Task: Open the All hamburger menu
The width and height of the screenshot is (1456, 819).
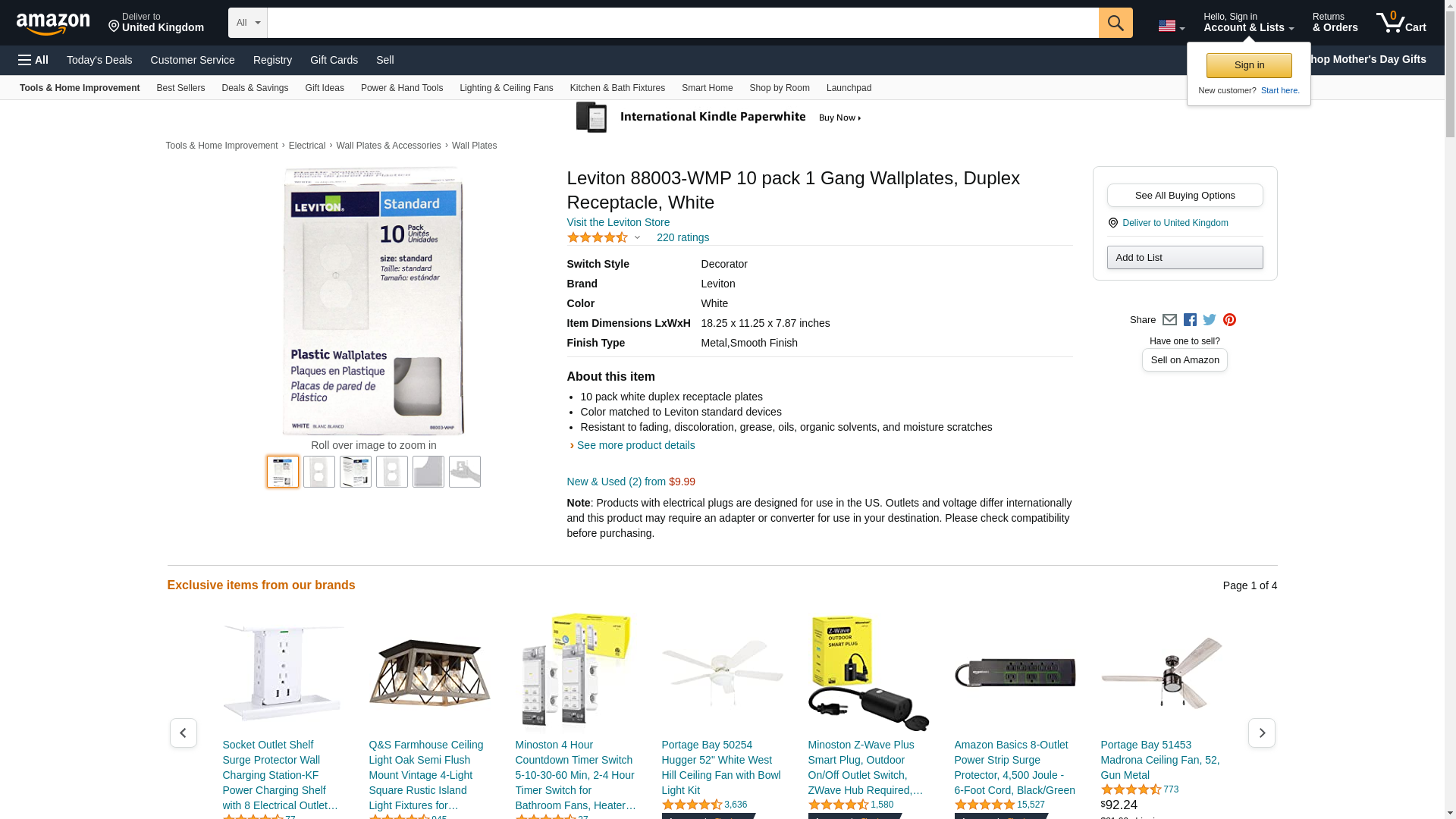Action: pos(33,60)
